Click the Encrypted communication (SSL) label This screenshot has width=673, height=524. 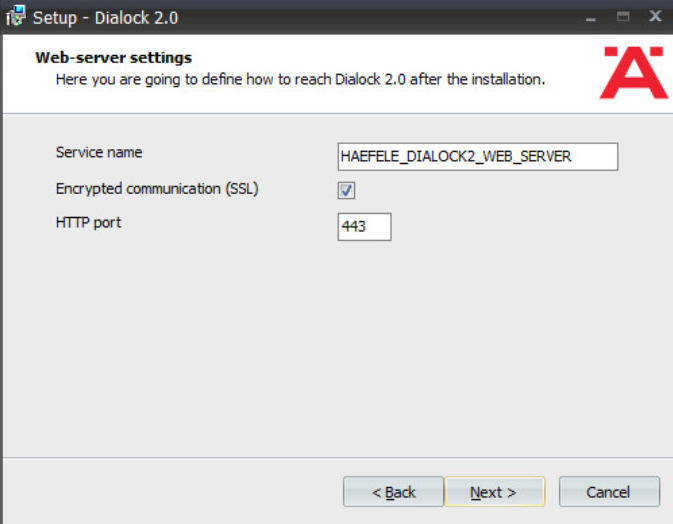157,189
